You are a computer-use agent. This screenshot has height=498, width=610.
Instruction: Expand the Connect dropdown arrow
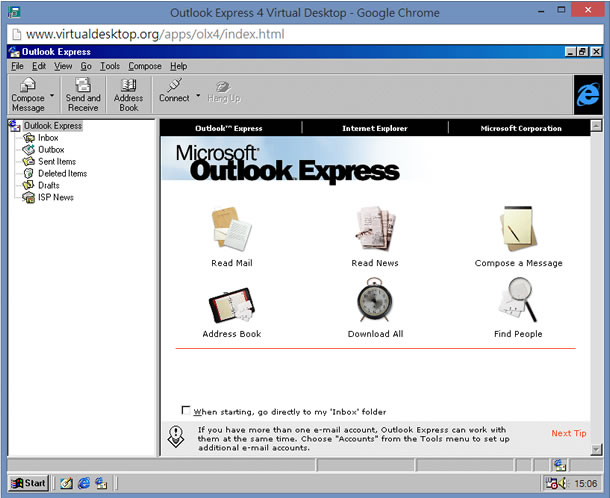[196, 98]
